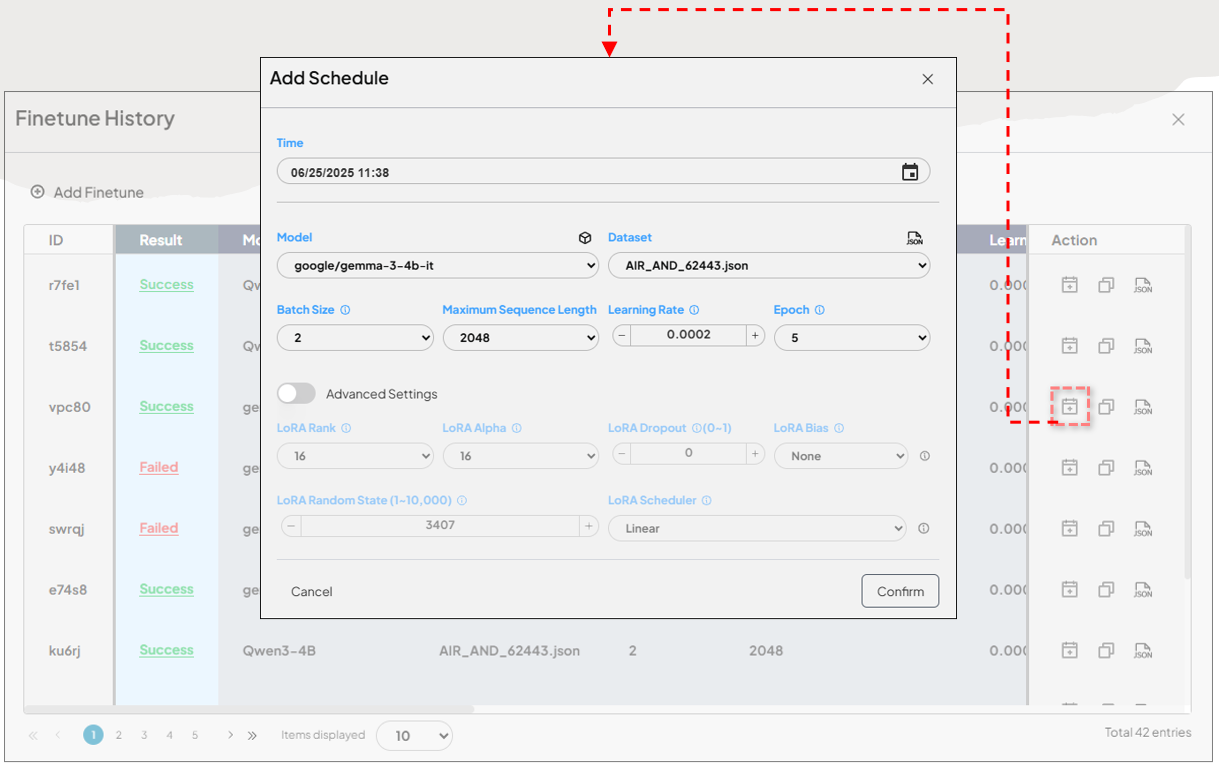
Task: Go to page 5 in pagination
Action: 195,735
